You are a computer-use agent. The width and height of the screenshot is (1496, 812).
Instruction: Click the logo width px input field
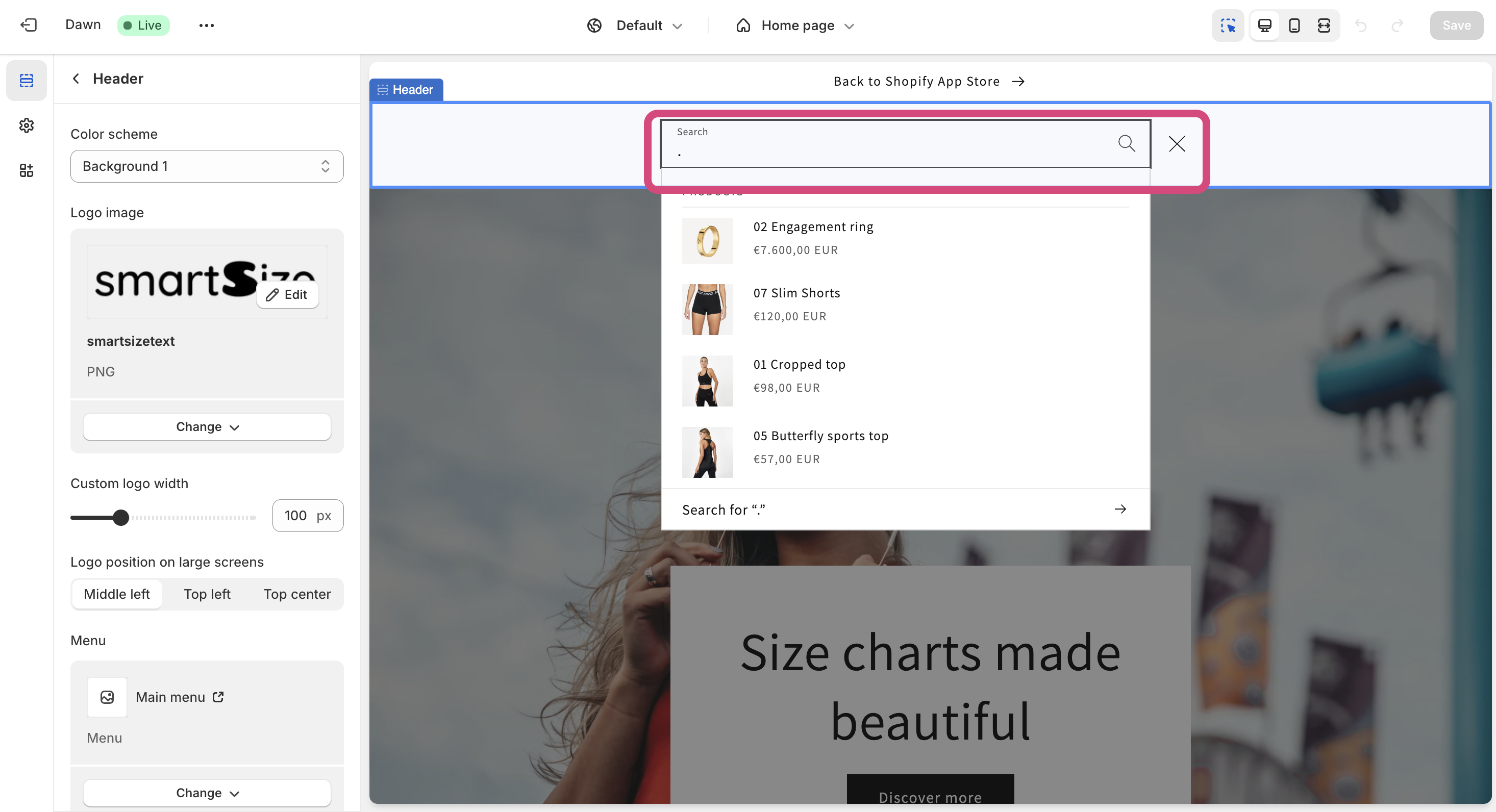coord(308,516)
